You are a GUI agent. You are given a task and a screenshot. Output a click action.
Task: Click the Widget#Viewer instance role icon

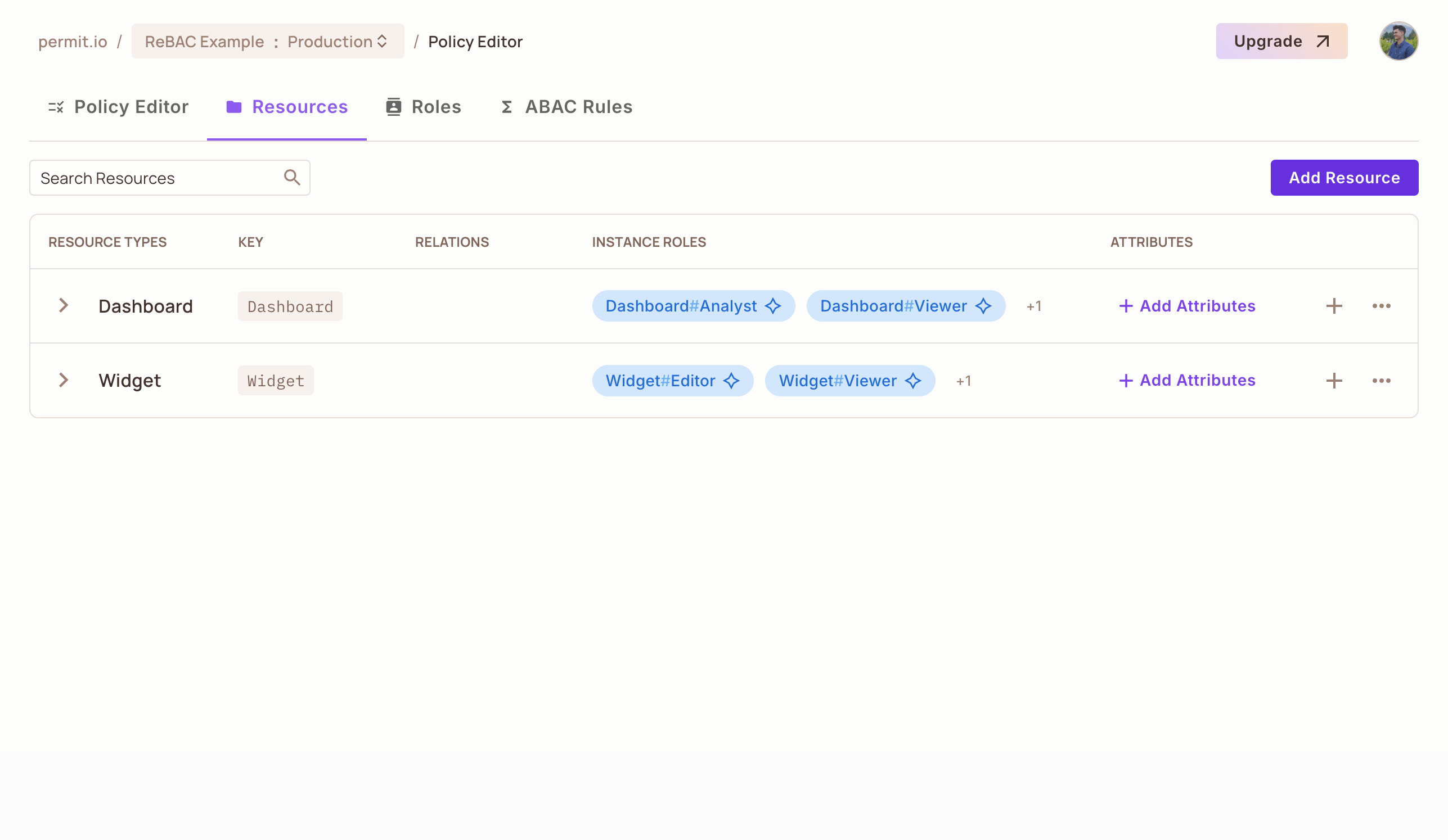point(913,380)
